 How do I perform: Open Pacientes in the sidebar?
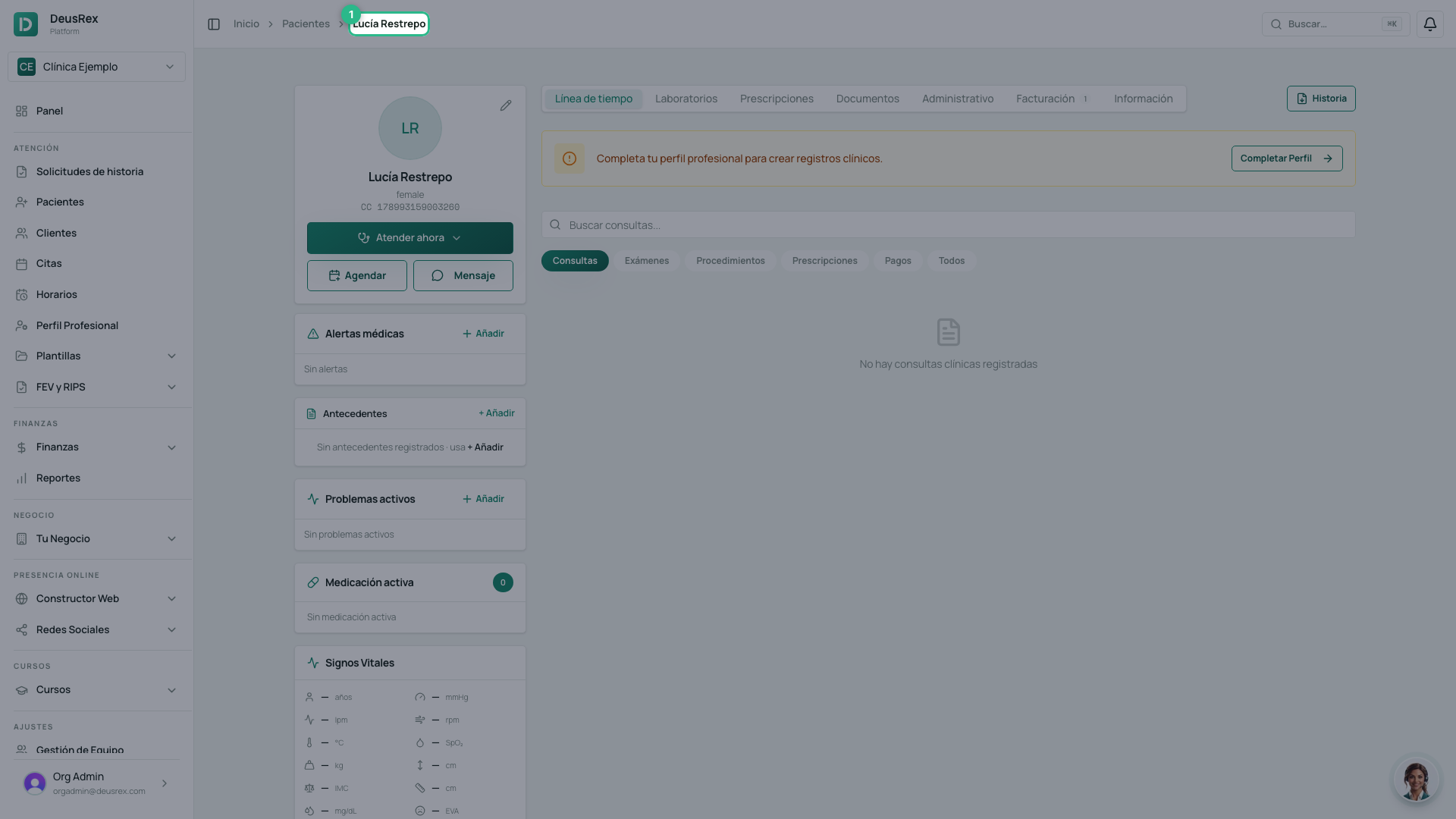[97, 202]
